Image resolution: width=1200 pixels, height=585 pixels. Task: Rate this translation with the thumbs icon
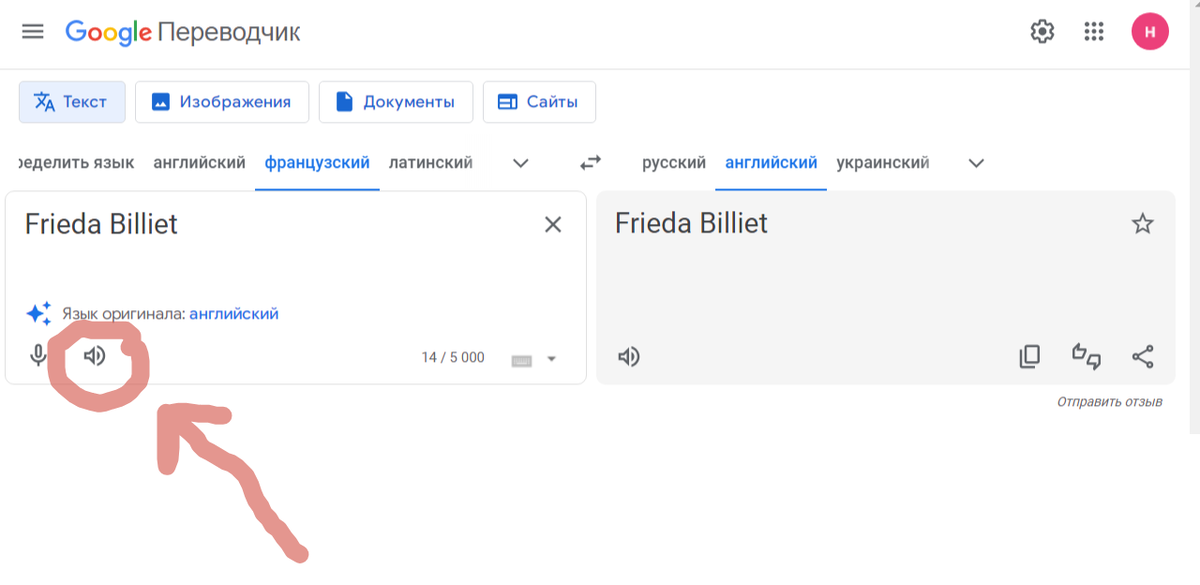point(1086,357)
